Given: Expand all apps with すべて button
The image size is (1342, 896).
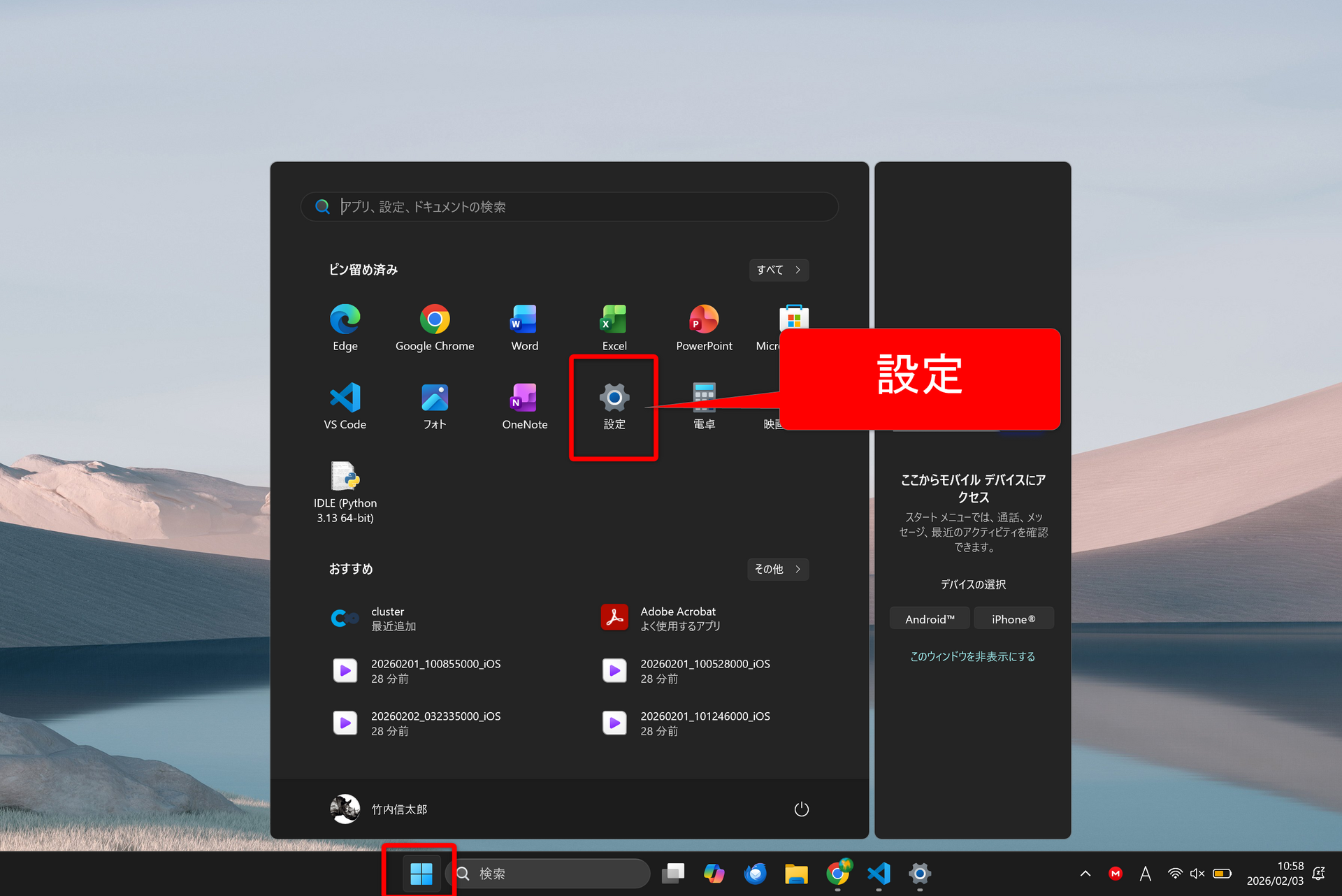Looking at the screenshot, I should tap(778, 270).
